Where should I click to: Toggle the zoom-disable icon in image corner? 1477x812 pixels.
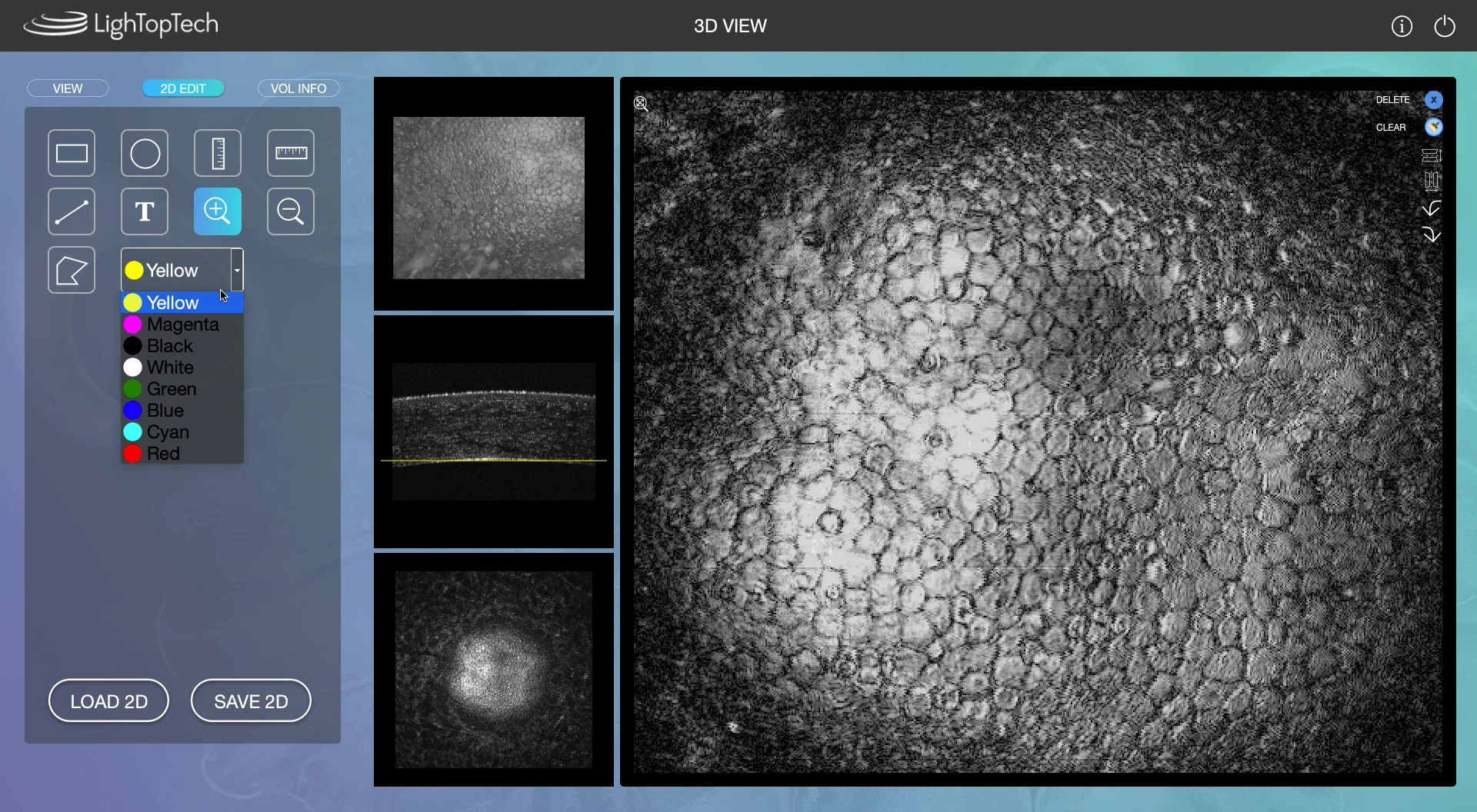(642, 104)
